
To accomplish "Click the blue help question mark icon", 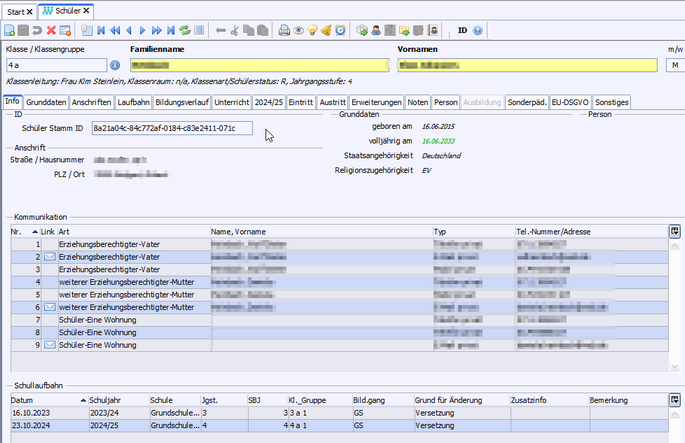I will click(x=478, y=31).
